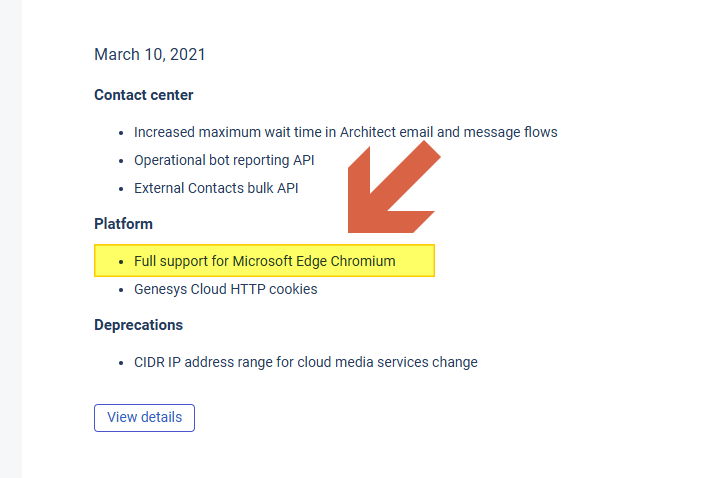
Task: Click bullet before External Contacts bulk API
Action: [121, 189]
